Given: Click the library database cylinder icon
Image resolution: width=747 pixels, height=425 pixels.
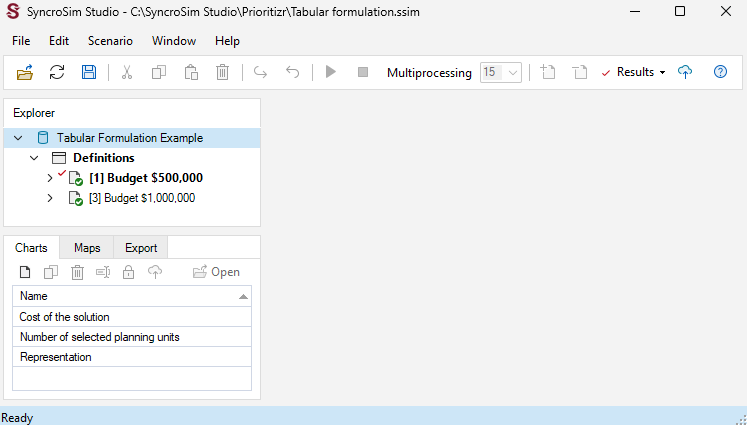Looking at the screenshot, I should coord(43,138).
